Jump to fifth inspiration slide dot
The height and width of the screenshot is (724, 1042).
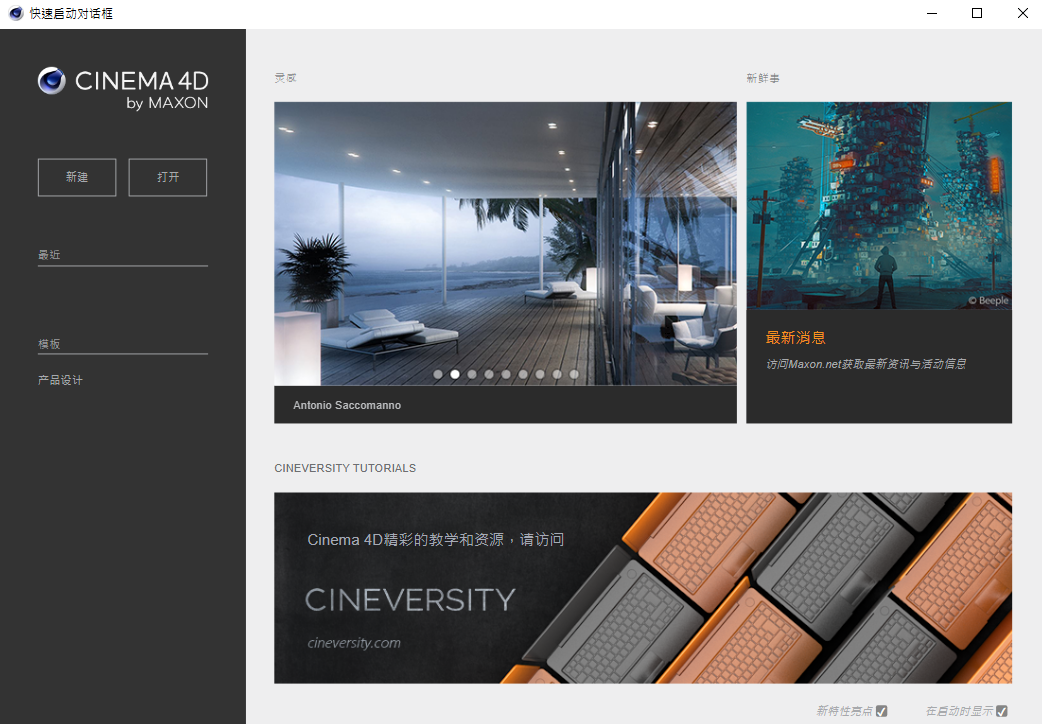click(506, 374)
